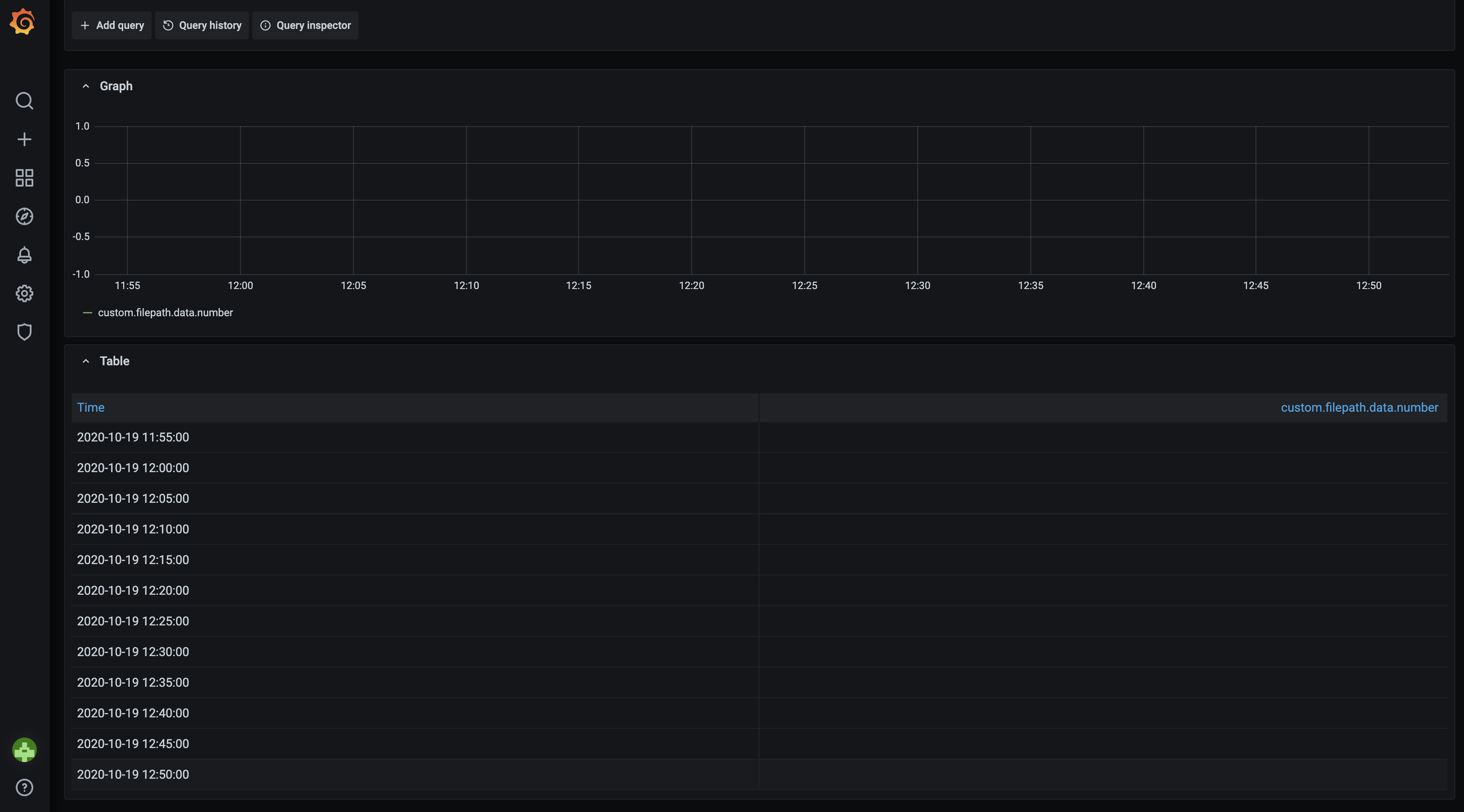The image size is (1464, 812).
Task: Click the custom.filepath.data.number column header
Action: point(1359,407)
